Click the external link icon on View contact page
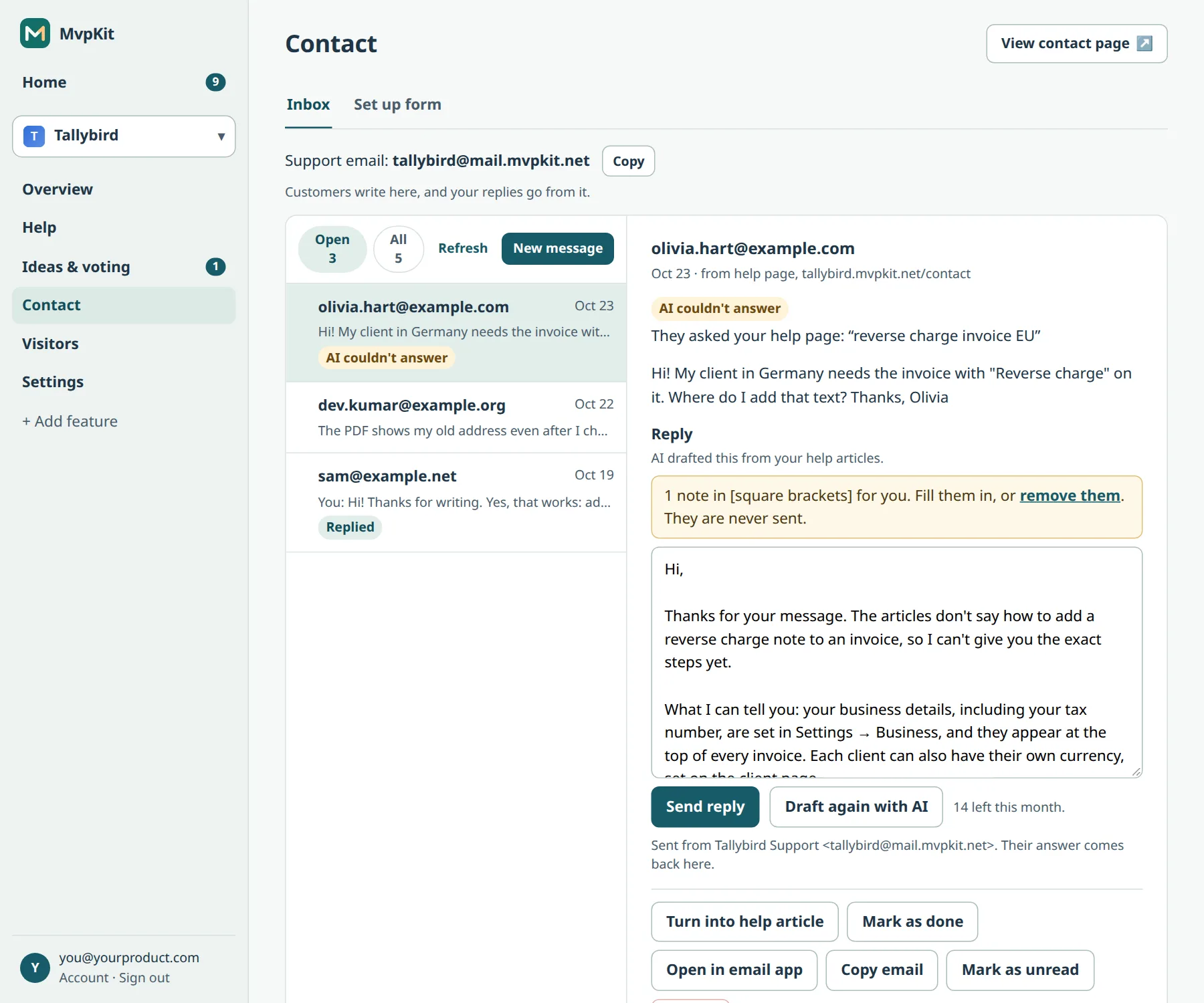This screenshot has width=1204, height=1003. coord(1144,43)
